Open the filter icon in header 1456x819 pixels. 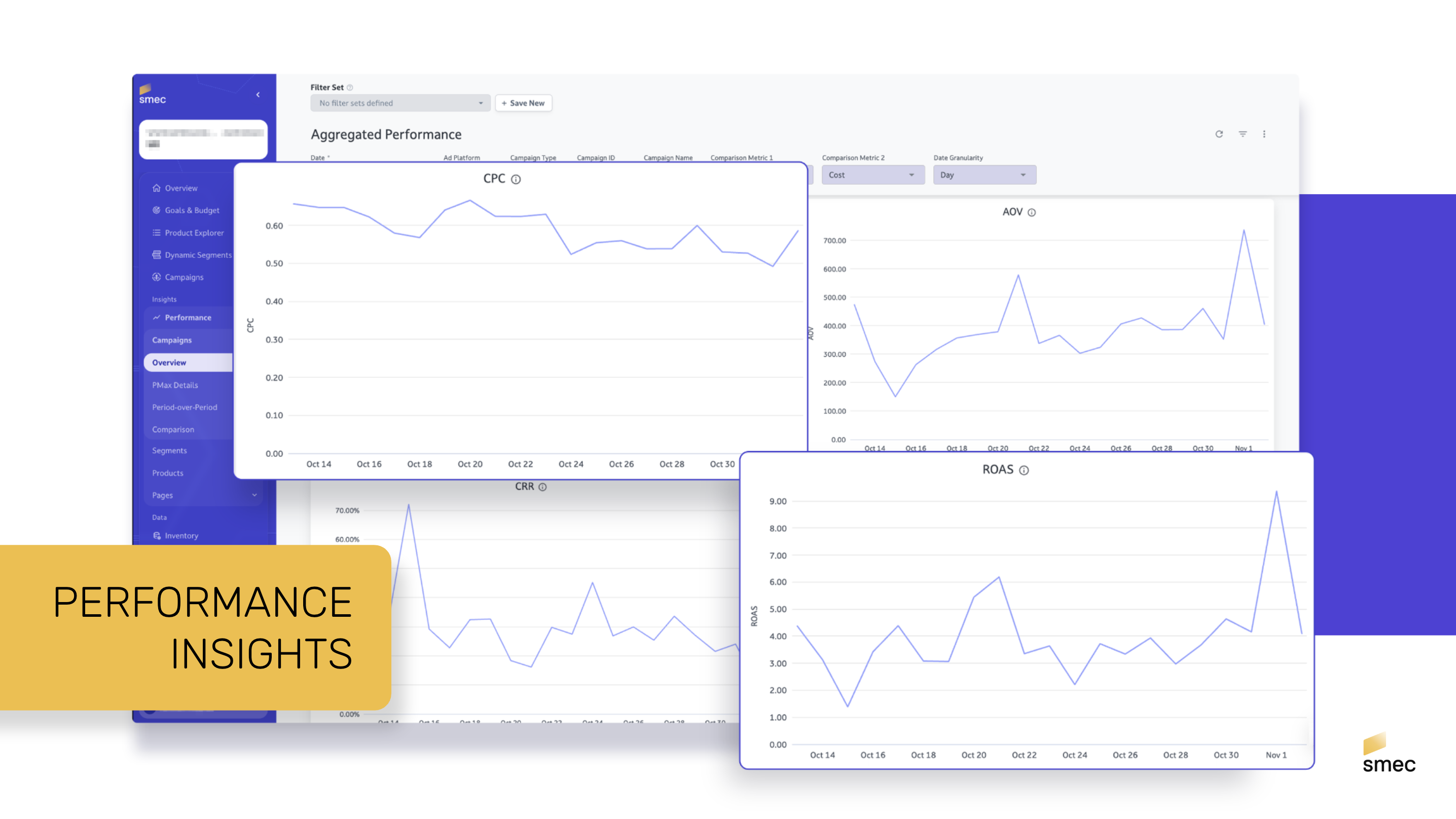(1243, 134)
